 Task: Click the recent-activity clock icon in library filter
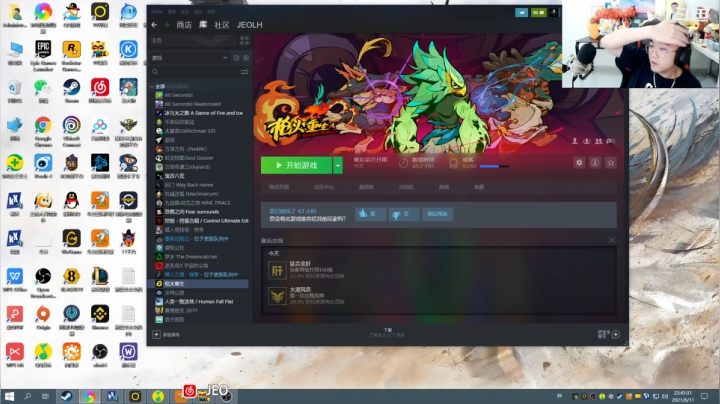click(236, 58)
